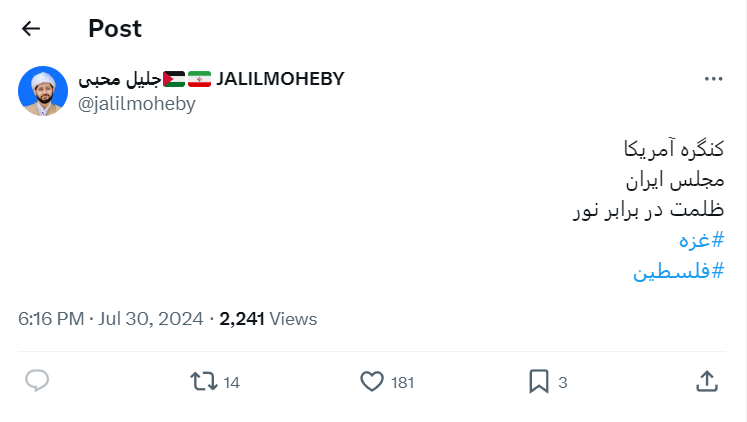Click the Persian post text body
Image resolution: width=747 pixels, height=422 pixels.
pyautogui.click(x=650, y=180)
